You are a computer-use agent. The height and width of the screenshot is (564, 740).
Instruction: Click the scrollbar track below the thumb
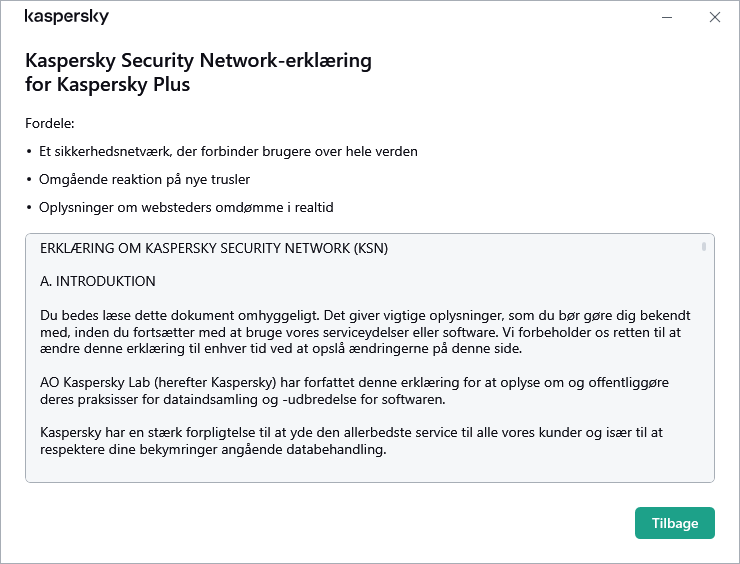[704, 380]
